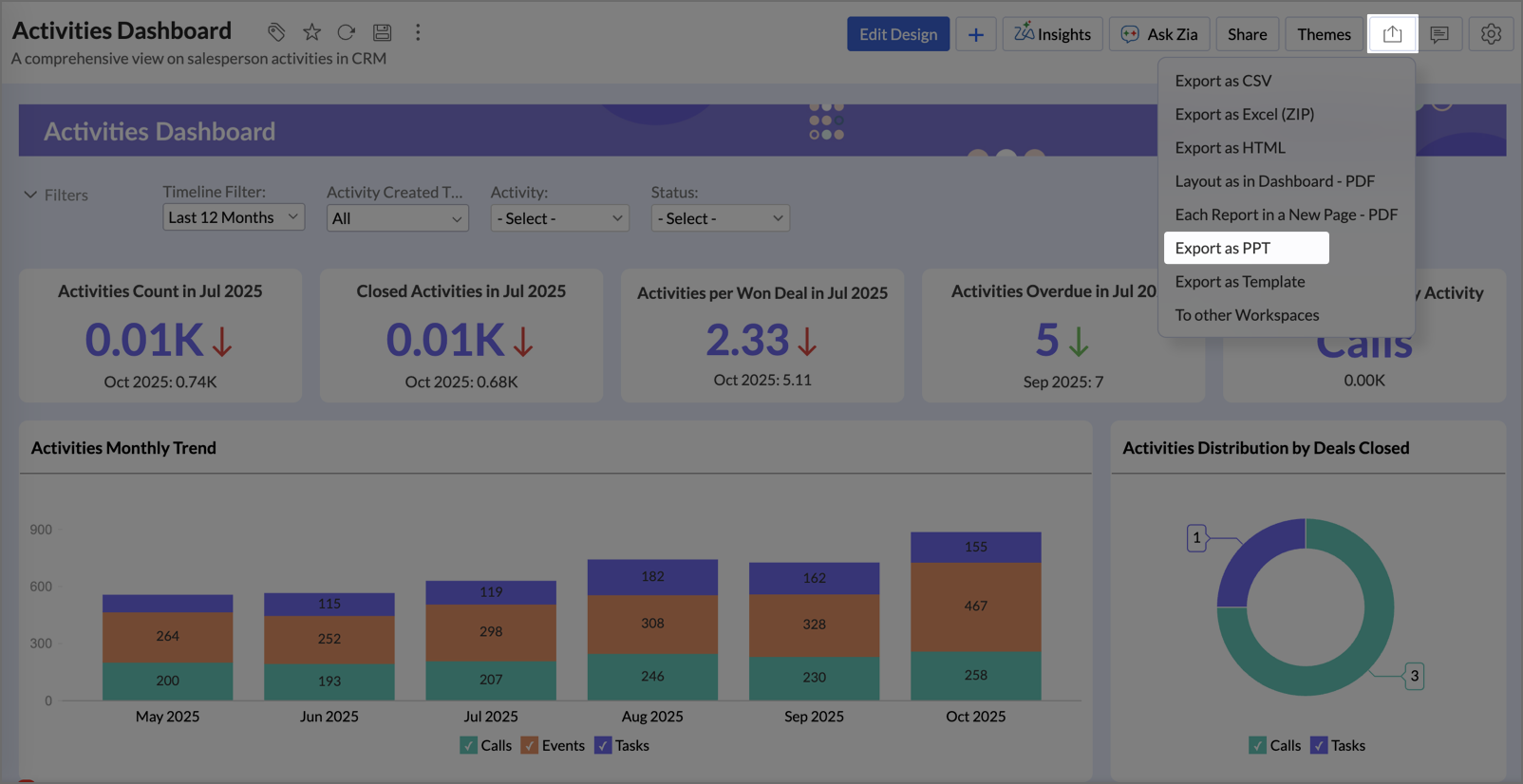Collapse the Filters section chevron
1523x784 pixels.
30,195
